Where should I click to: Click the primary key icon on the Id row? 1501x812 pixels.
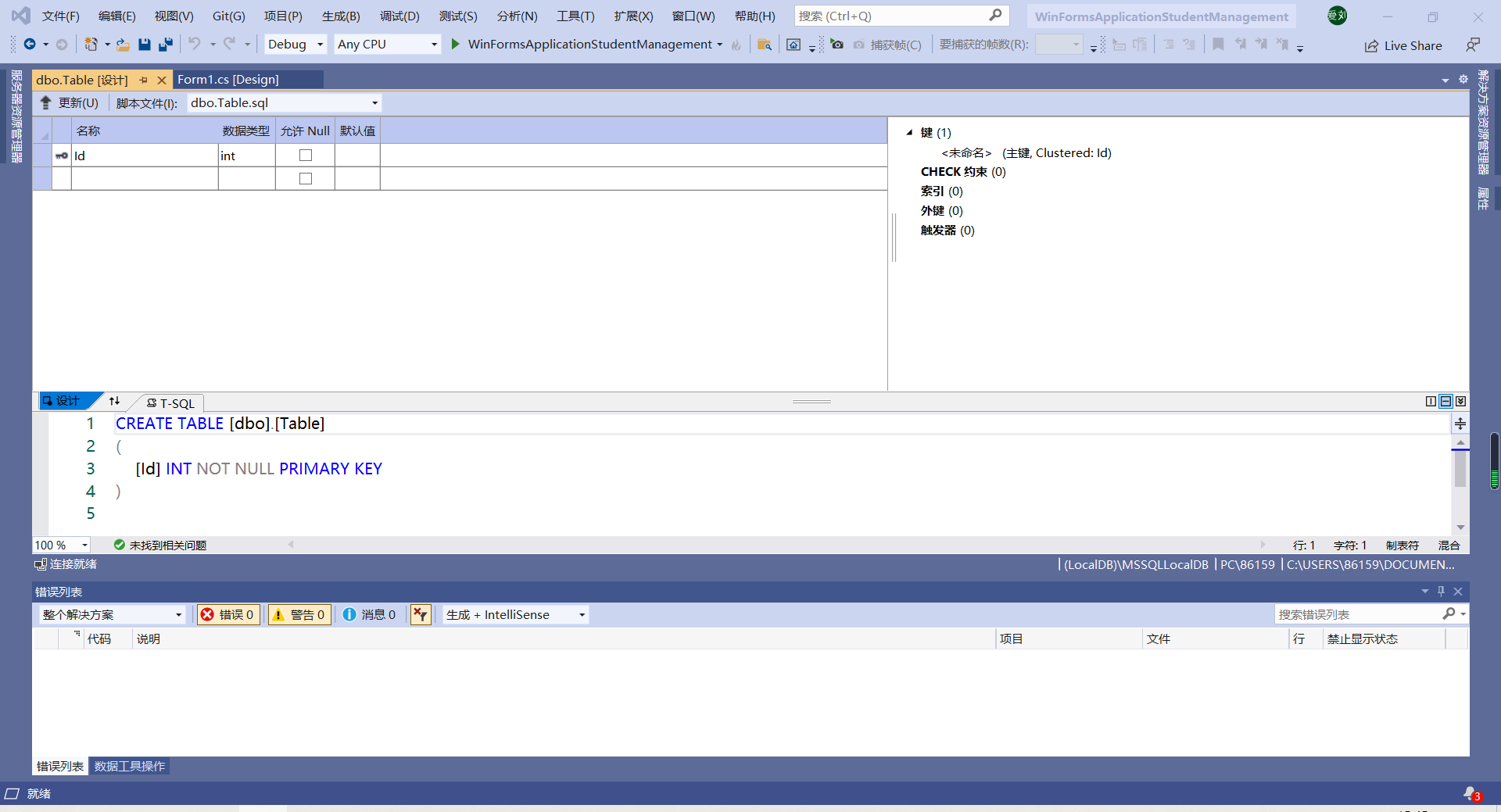[x=60, y=155]
